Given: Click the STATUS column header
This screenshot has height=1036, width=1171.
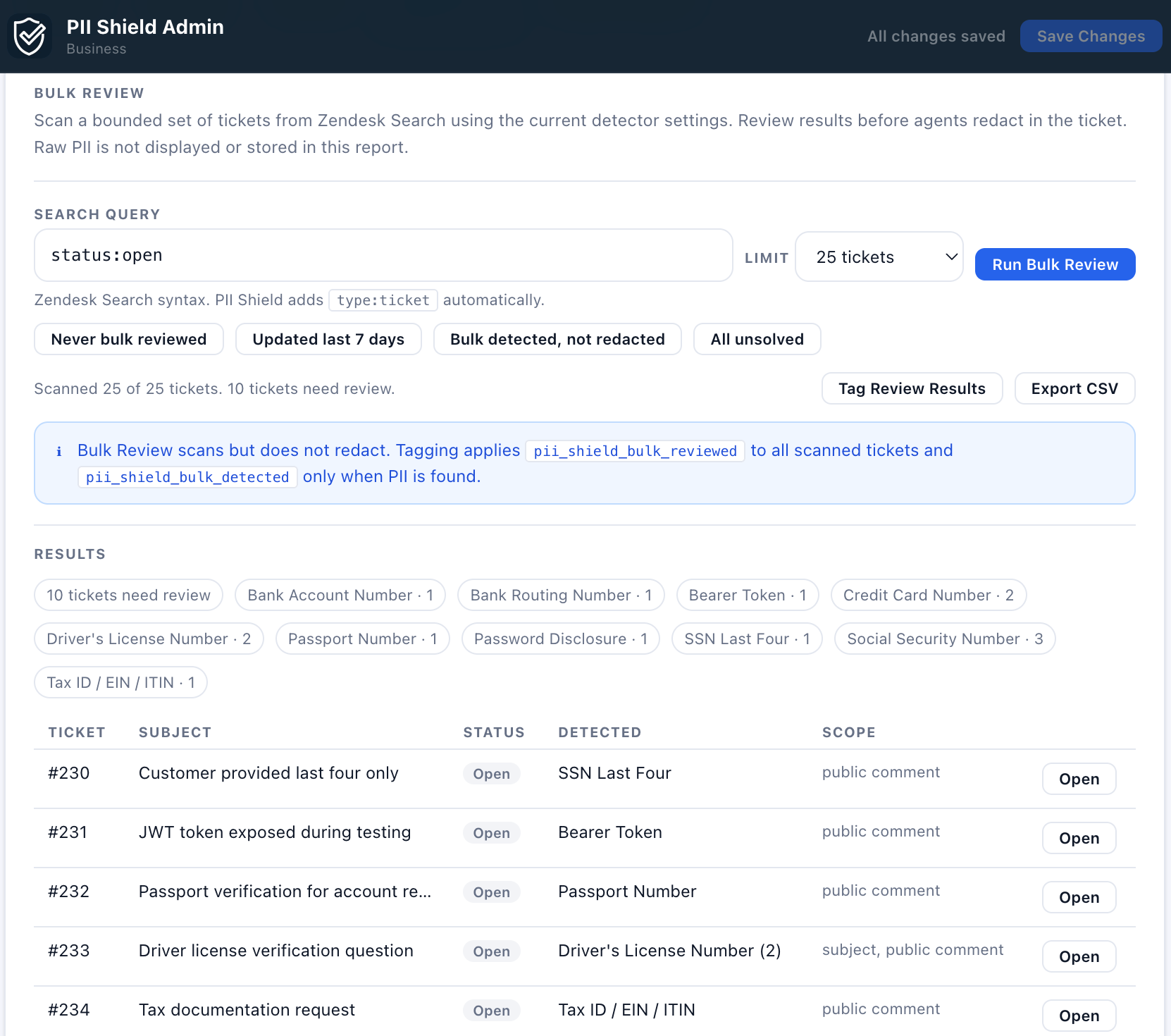Looking at the screenshot, I should (494, 732).
